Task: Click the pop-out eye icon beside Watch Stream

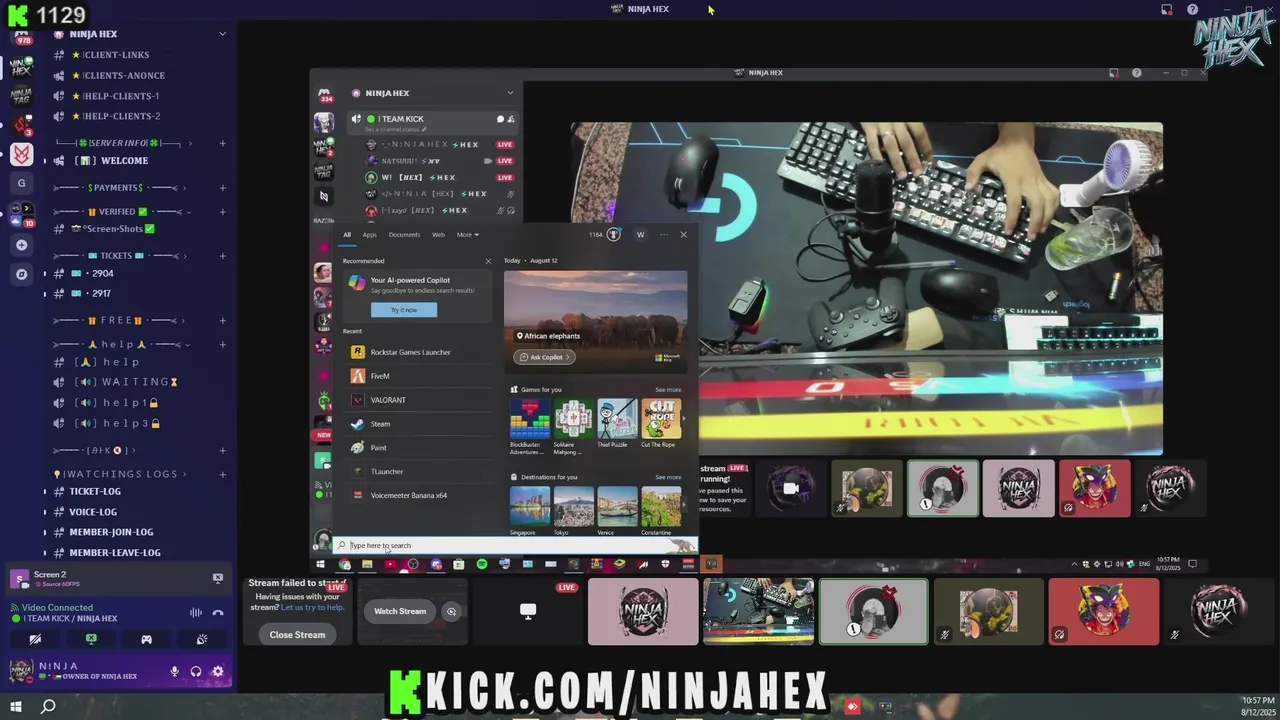Action: tap(451, 611)
